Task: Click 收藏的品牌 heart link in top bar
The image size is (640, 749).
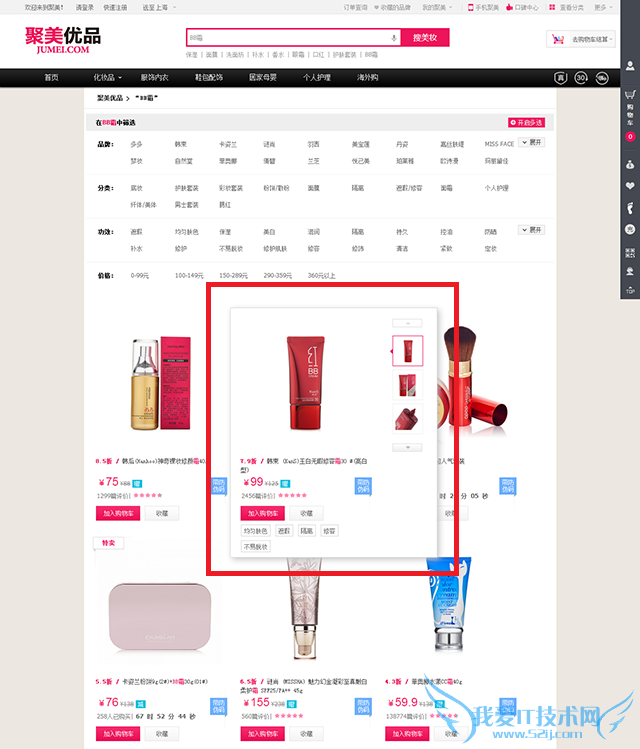Action: (392, 7)
